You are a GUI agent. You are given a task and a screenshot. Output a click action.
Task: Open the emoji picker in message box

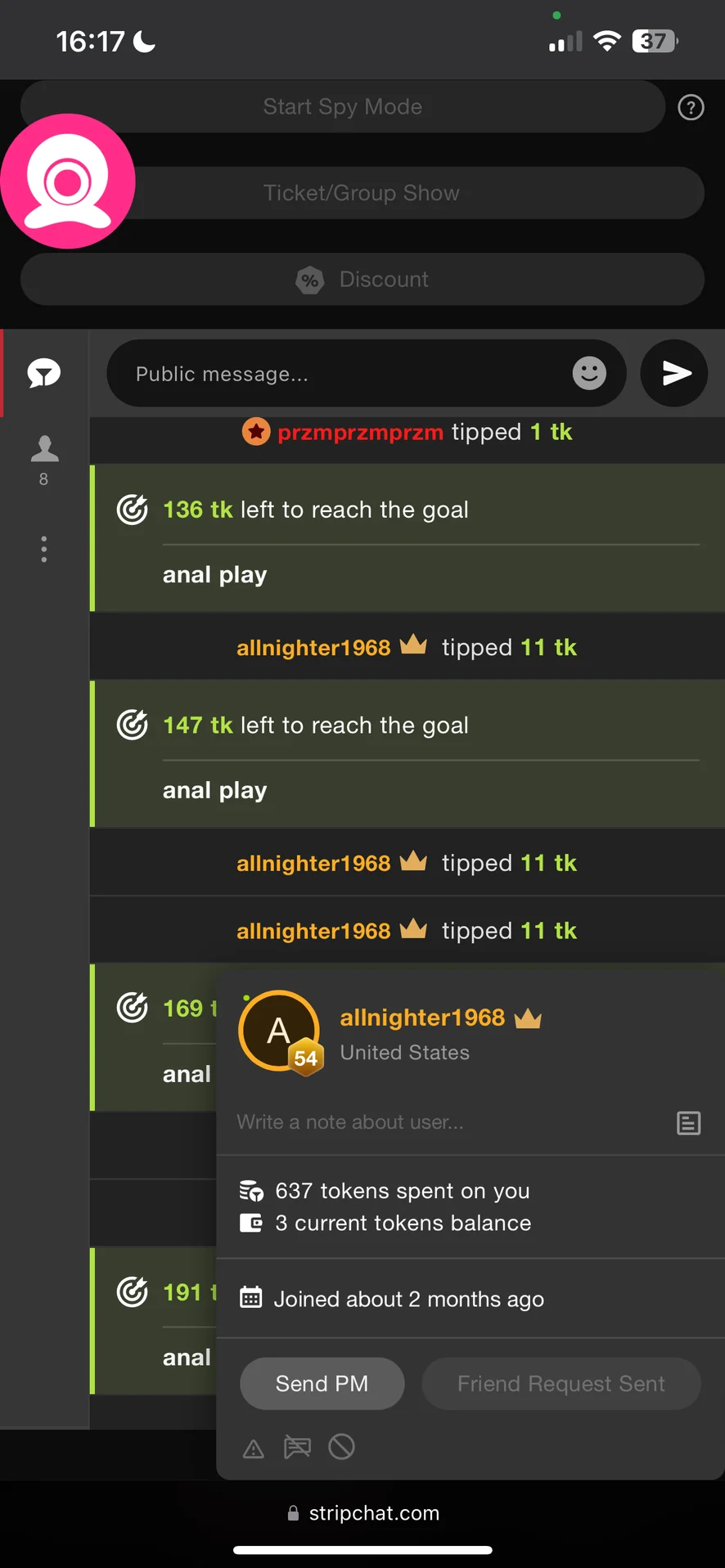tap(589, 374)
